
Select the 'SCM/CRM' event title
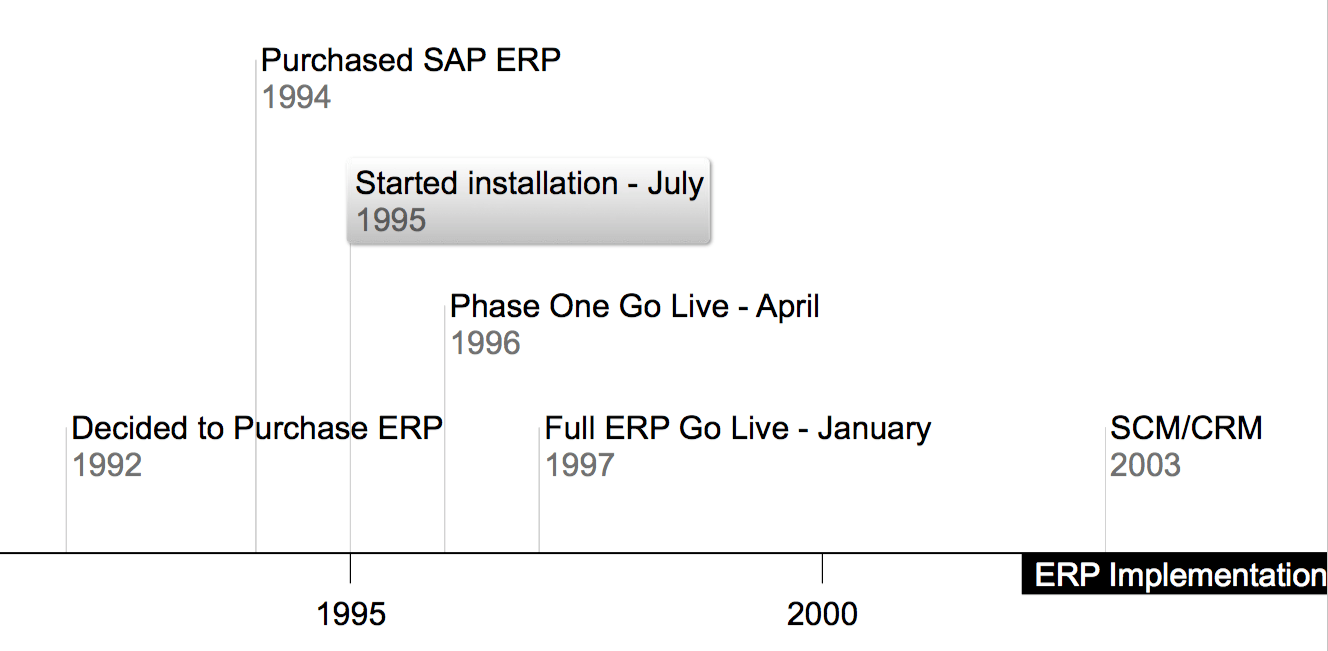(x=1186, y=429)
